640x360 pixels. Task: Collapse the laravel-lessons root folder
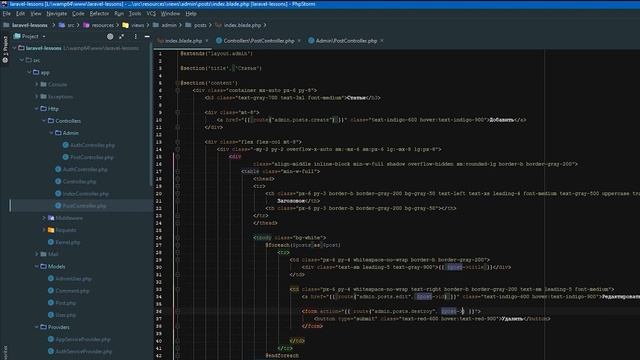coord(14,48)
